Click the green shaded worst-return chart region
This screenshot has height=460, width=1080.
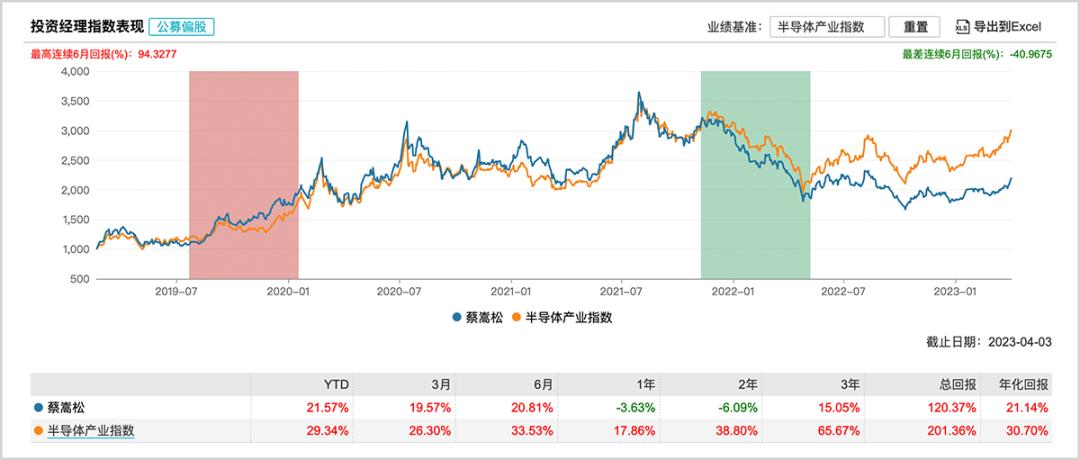point(755,175)
